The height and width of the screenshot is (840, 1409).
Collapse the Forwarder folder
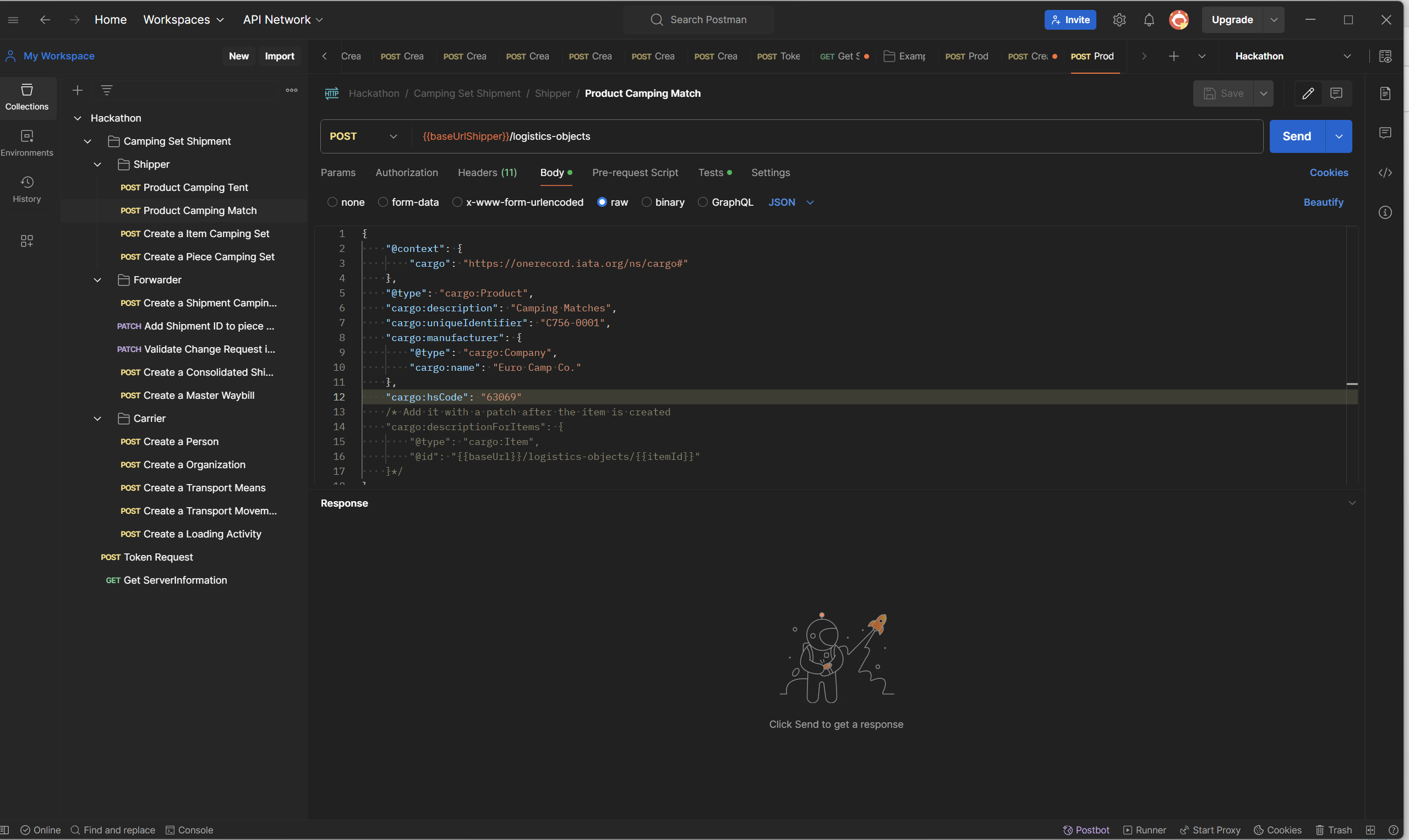pyautogui.click(x=97, y=280)
